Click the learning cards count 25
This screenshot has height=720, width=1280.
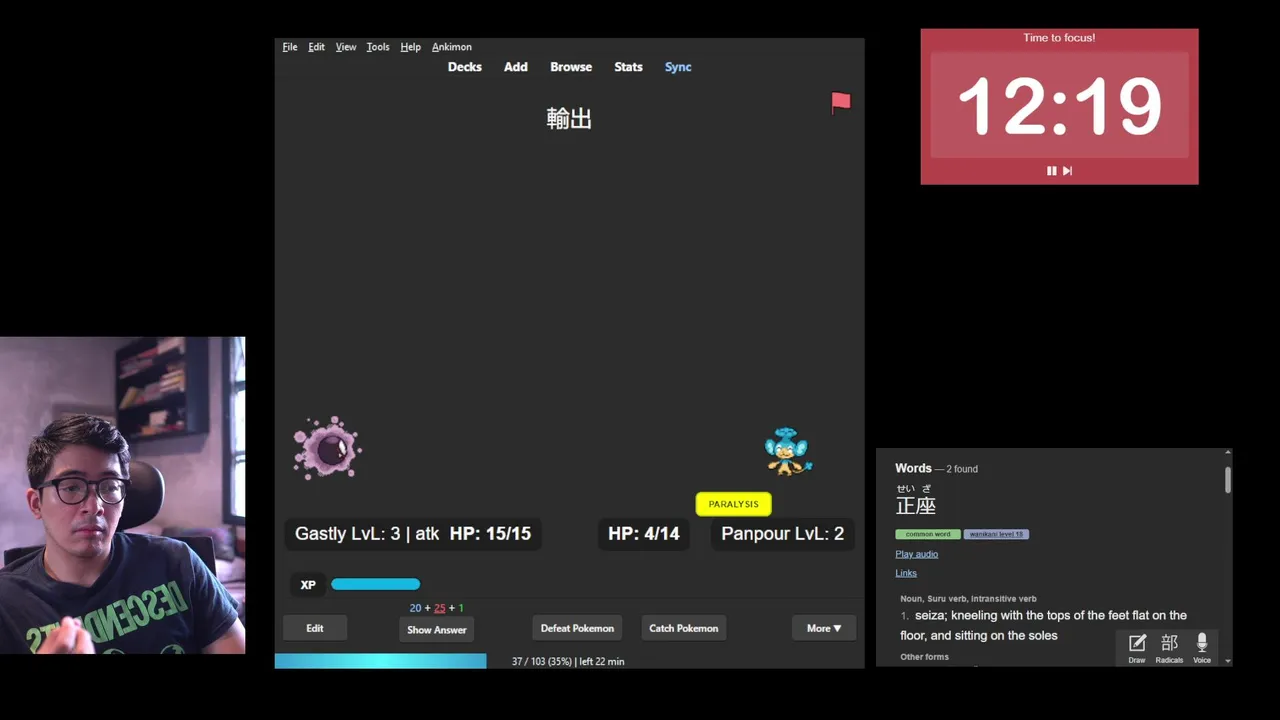click(x=440, y=608)
